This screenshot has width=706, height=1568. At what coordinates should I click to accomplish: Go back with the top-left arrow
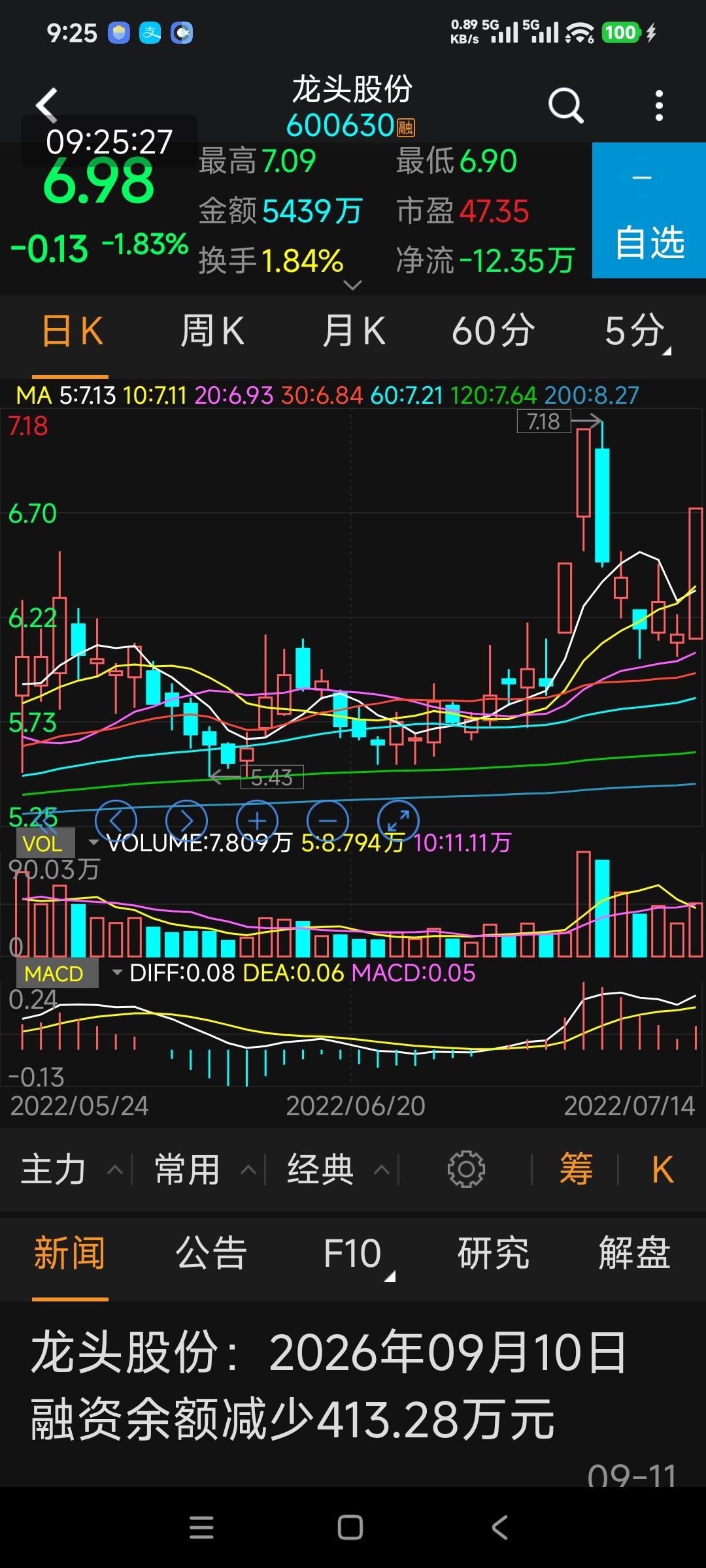[47, 105]
